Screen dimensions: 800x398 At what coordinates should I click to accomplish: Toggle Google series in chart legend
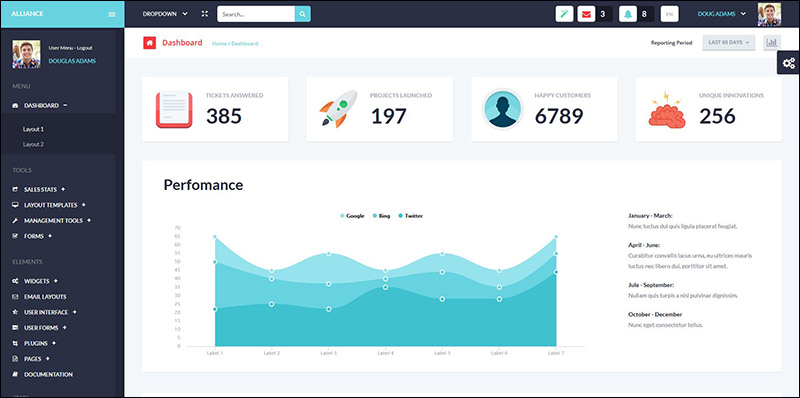tap(352, 216)
